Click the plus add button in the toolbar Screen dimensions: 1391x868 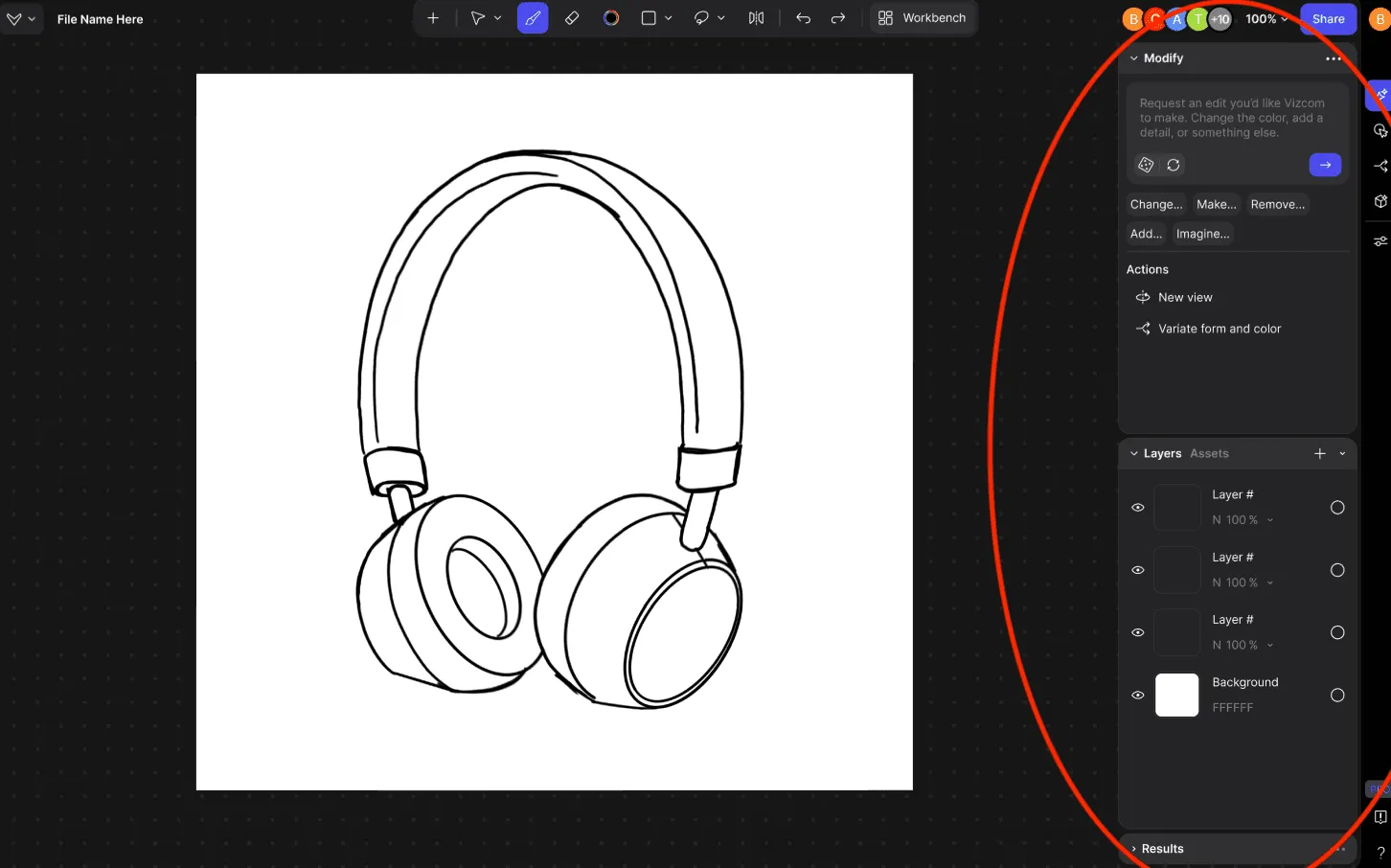pyautogui.click(x=433, y=18)
